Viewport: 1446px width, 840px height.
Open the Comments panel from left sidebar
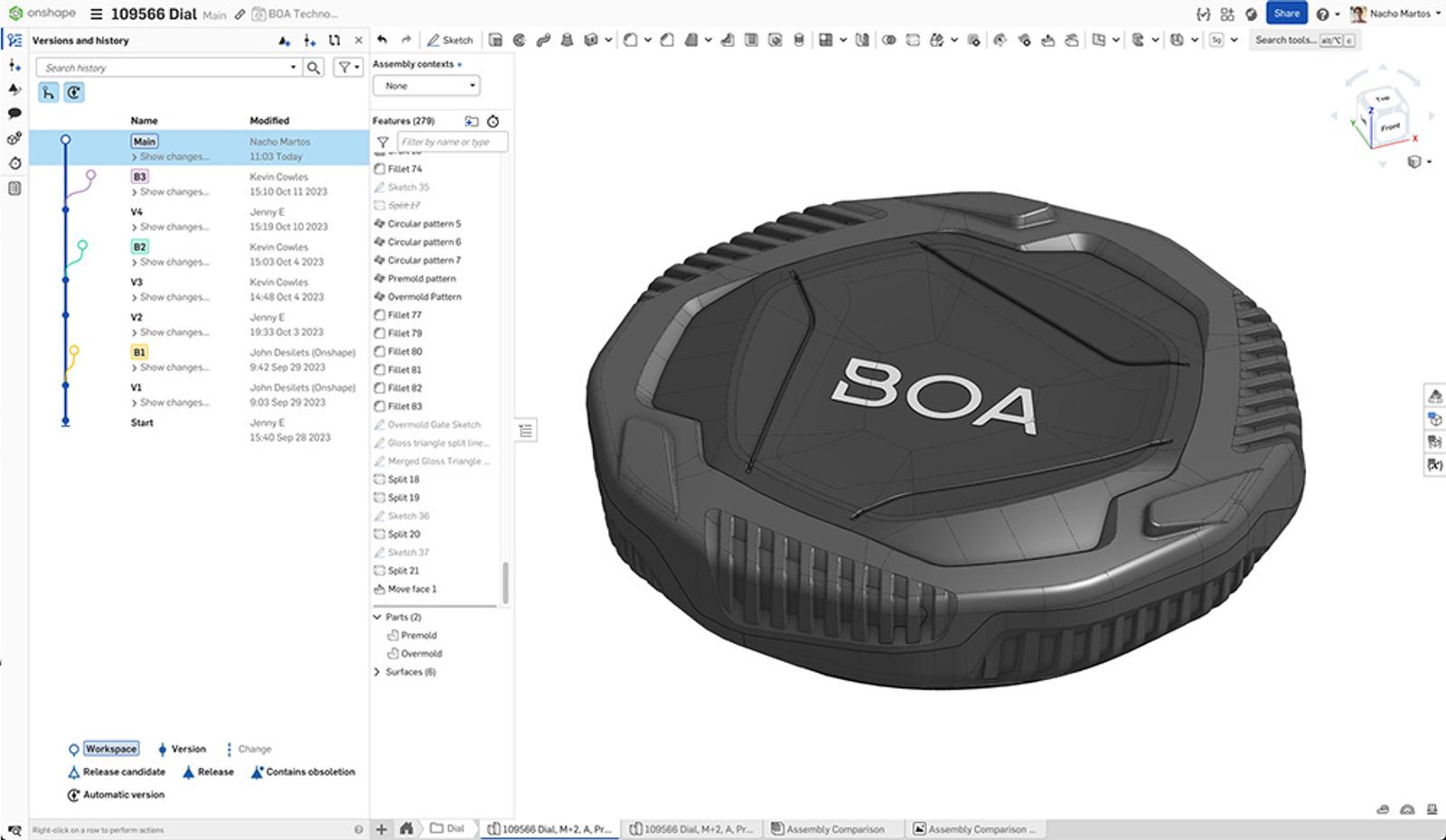(x=14, y=114)
